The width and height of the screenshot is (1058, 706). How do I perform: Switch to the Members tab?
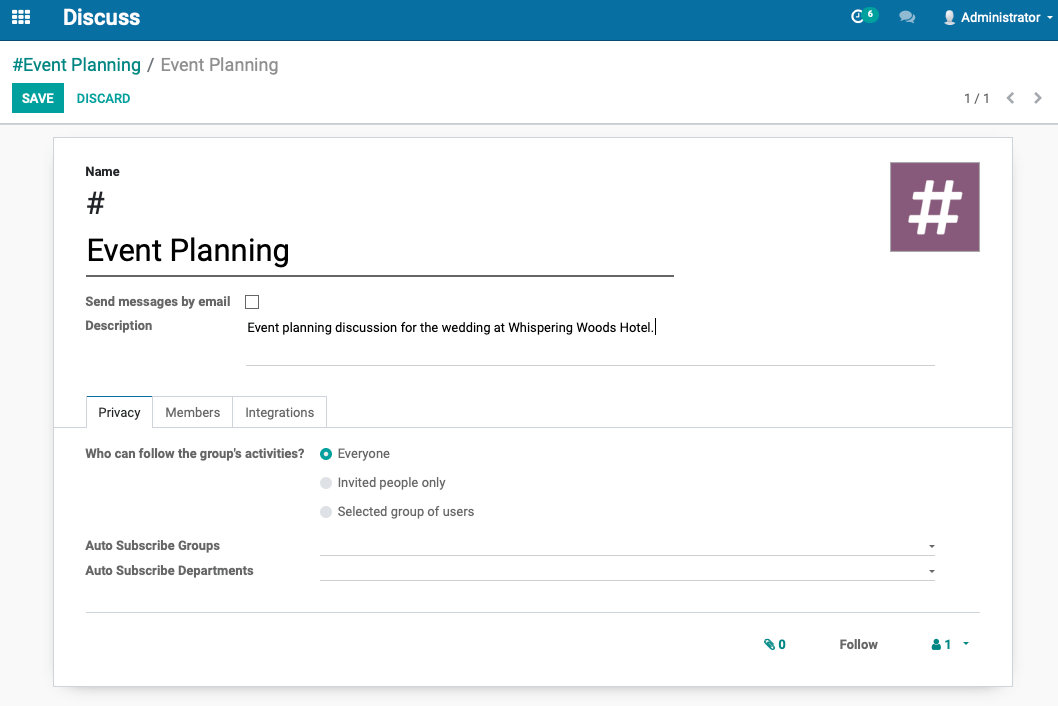click(x=192, y=412)
